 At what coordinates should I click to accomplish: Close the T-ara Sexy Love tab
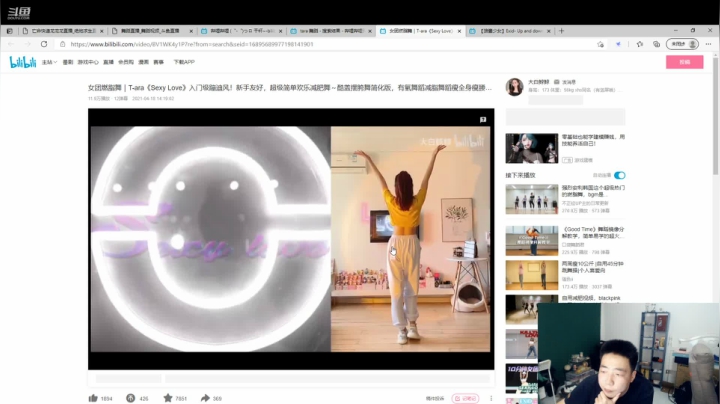(x=459, y=31)
